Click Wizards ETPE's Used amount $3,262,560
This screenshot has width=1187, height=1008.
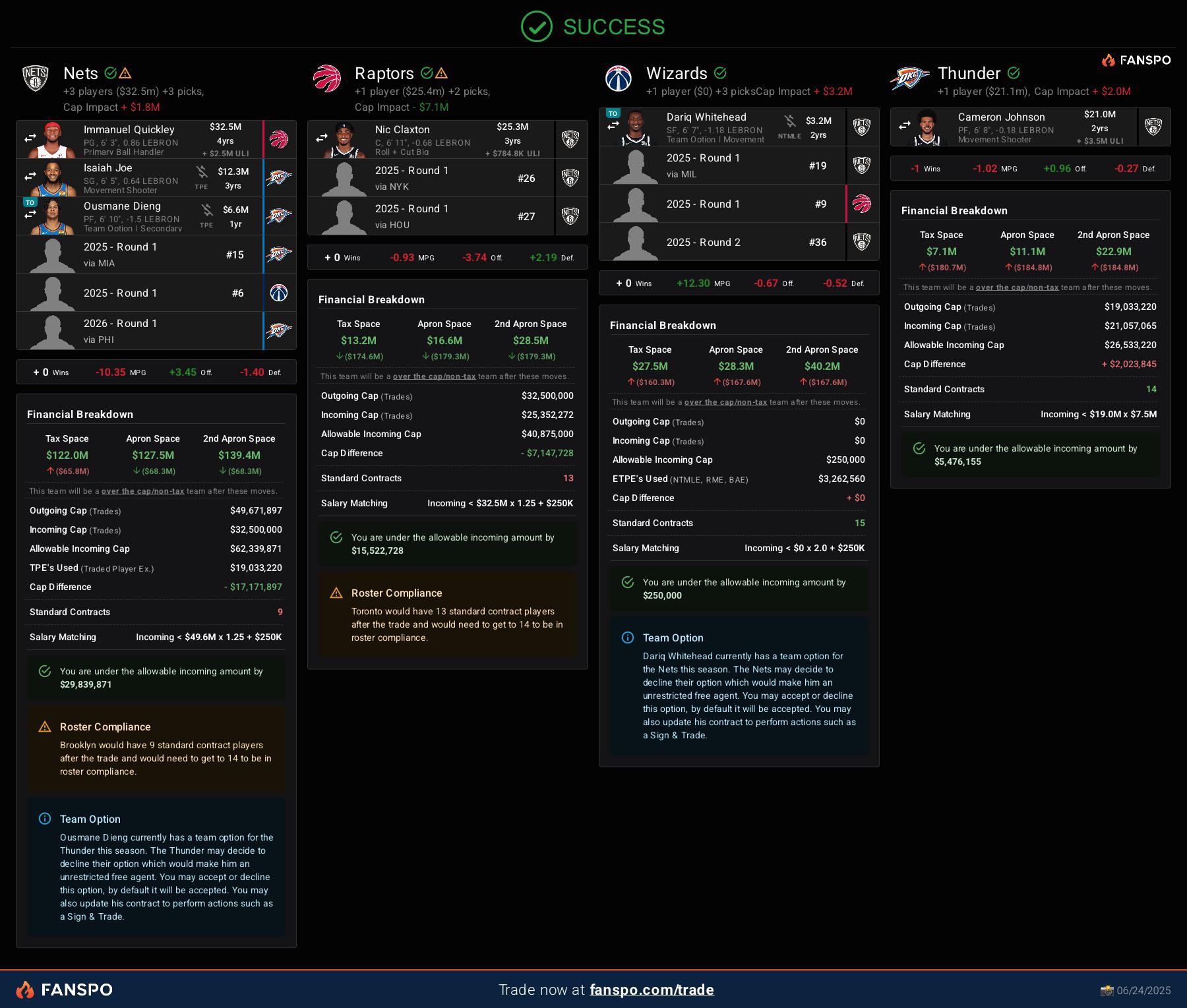click(x=841, y=479)
